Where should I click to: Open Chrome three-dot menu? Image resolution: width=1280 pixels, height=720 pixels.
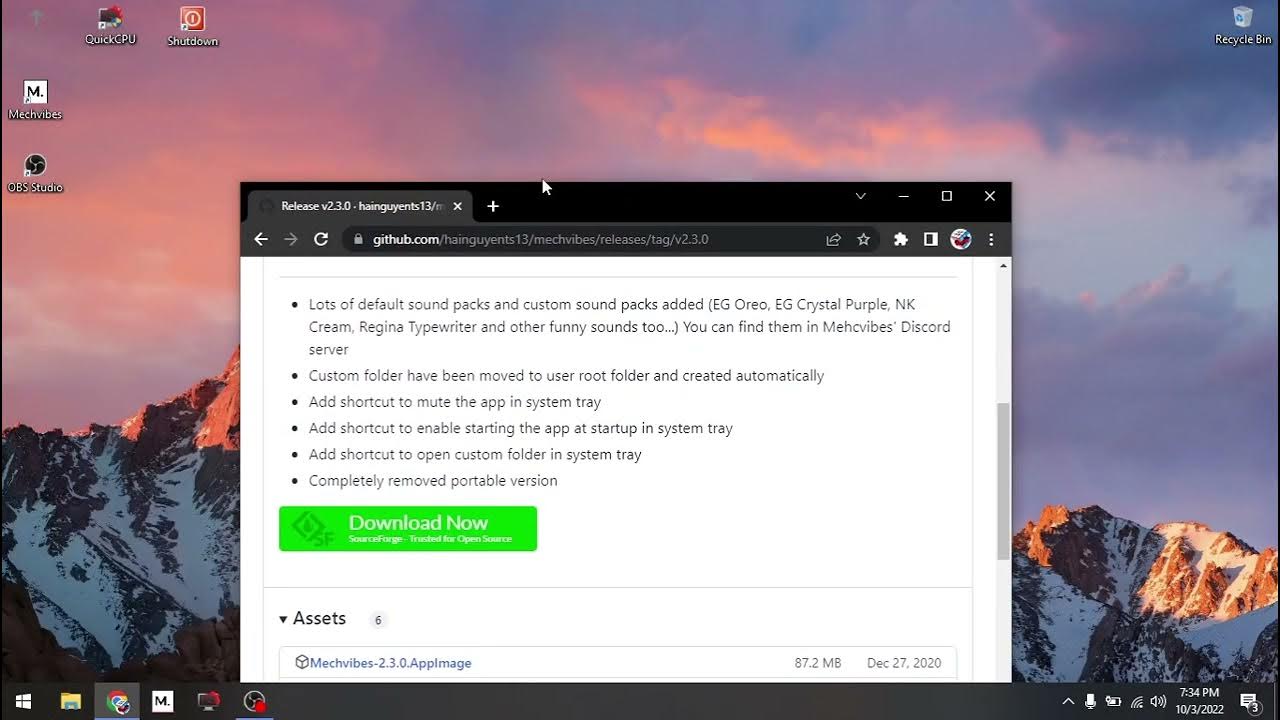(x=991, y=239)
